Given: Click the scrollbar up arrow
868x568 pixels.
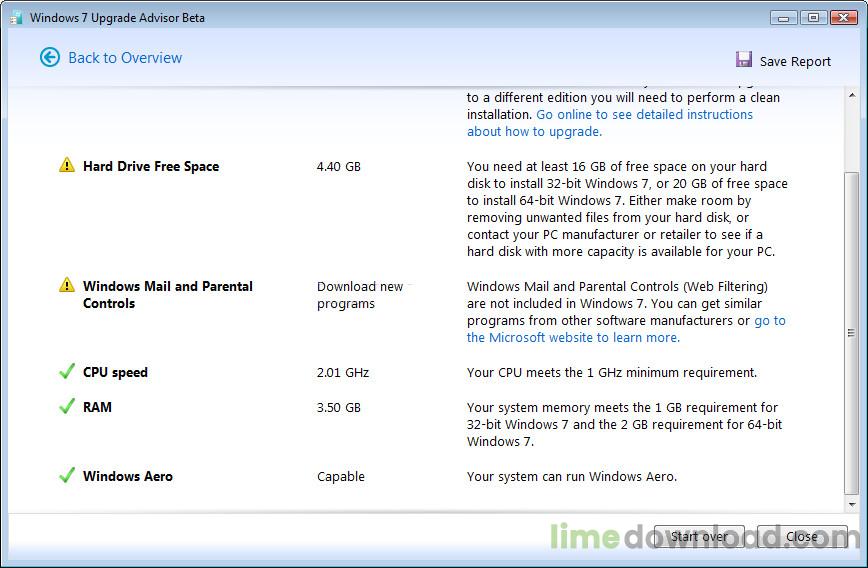Looking at the screenshot, I should [852, 96].
